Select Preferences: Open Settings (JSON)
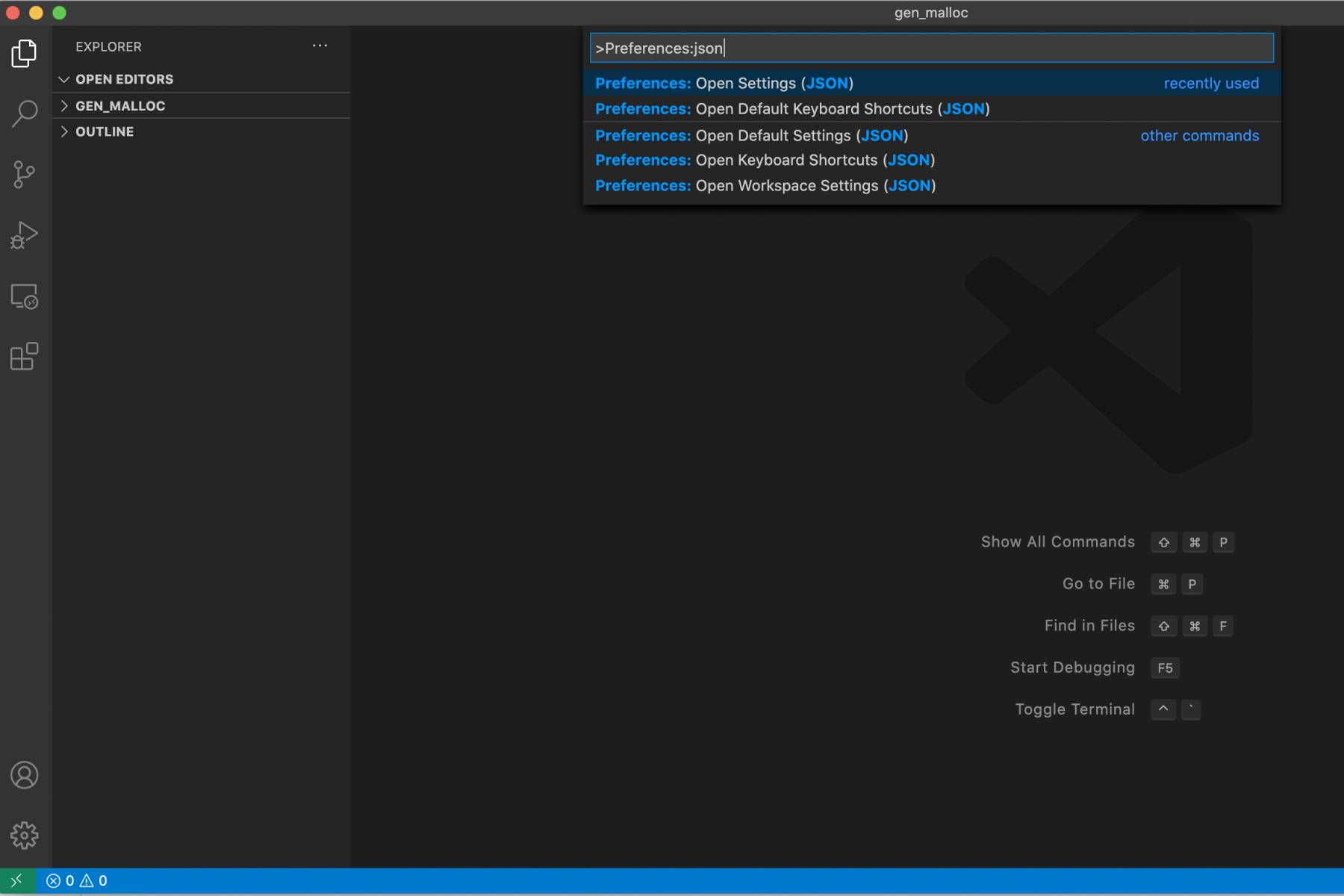Image resolution: width=1344 pixels, height=896 pixels. tap(724, 84)
